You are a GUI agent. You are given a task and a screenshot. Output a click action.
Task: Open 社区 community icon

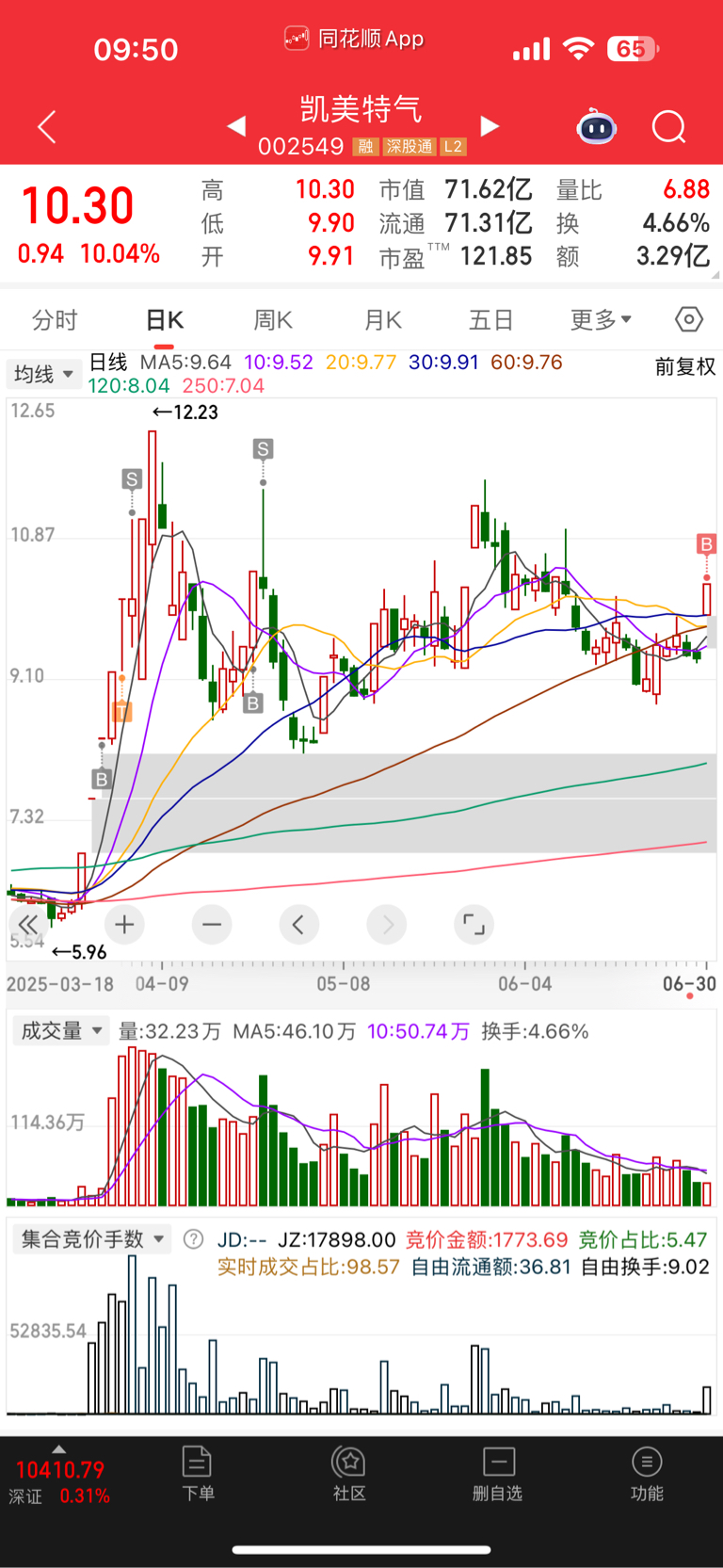[x=349, y=1474]
